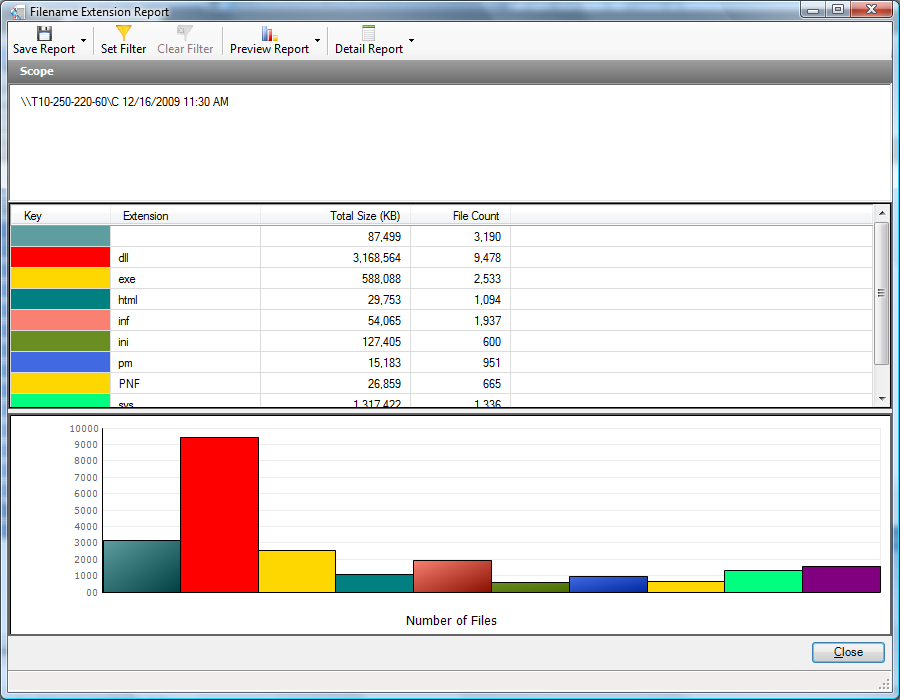Select the exe extension row
900x700 pixels.
(442, 279)
